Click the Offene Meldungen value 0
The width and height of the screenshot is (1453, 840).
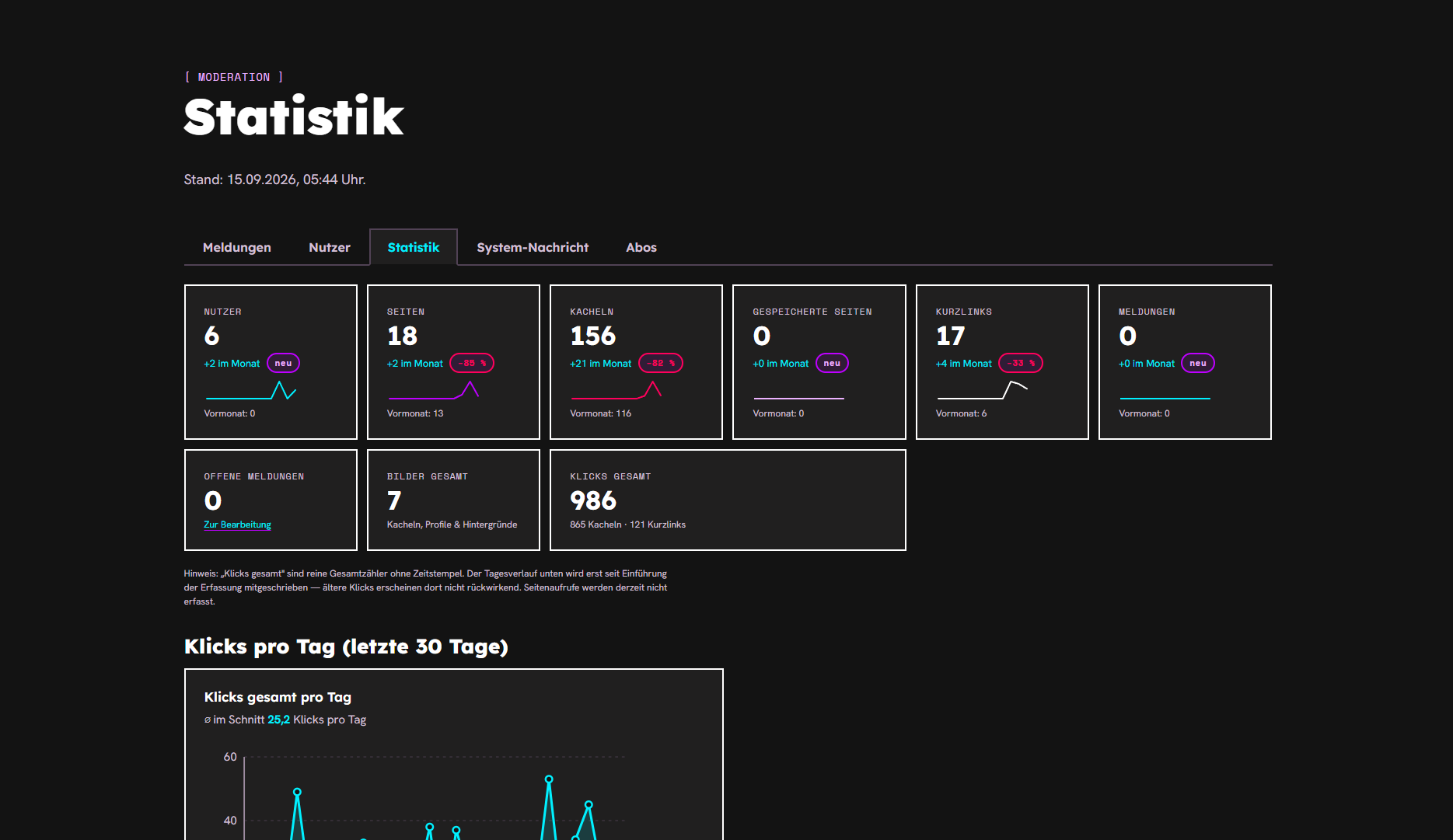(213, 500)
